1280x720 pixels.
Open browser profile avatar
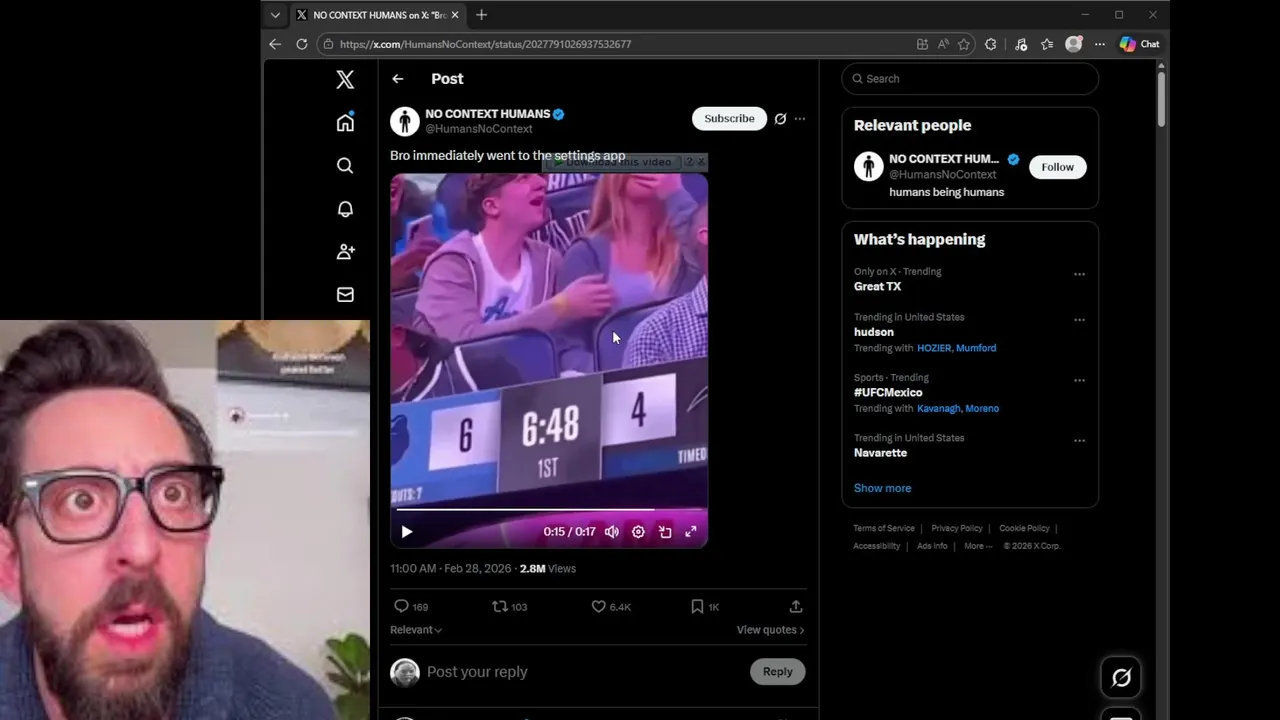1074,44
